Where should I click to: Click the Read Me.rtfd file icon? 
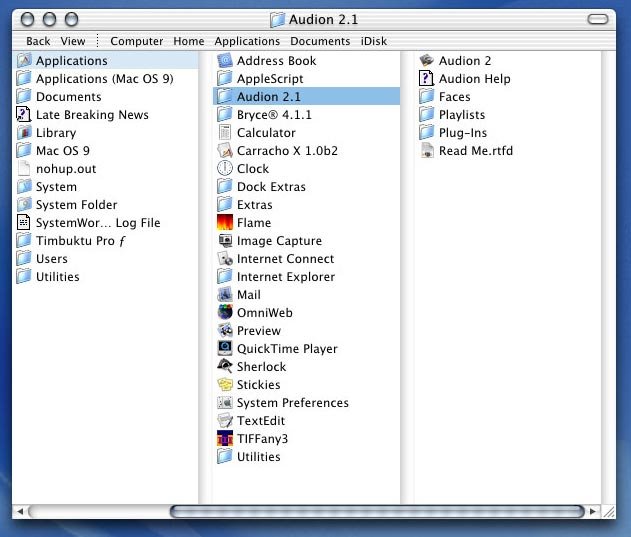pyautogui.click(x=427, y=151)
